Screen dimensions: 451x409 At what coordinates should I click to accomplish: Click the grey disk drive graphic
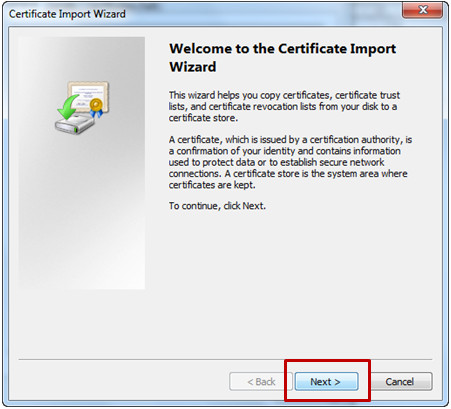[75, 124]
